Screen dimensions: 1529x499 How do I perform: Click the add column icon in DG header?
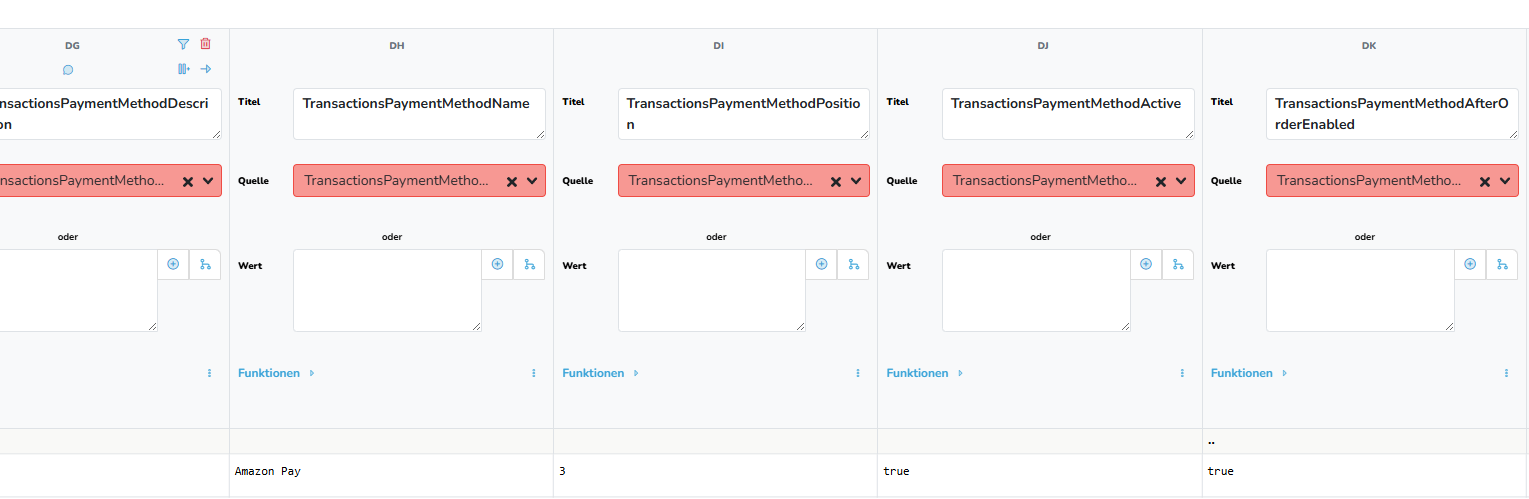click(x=183, y=69)
